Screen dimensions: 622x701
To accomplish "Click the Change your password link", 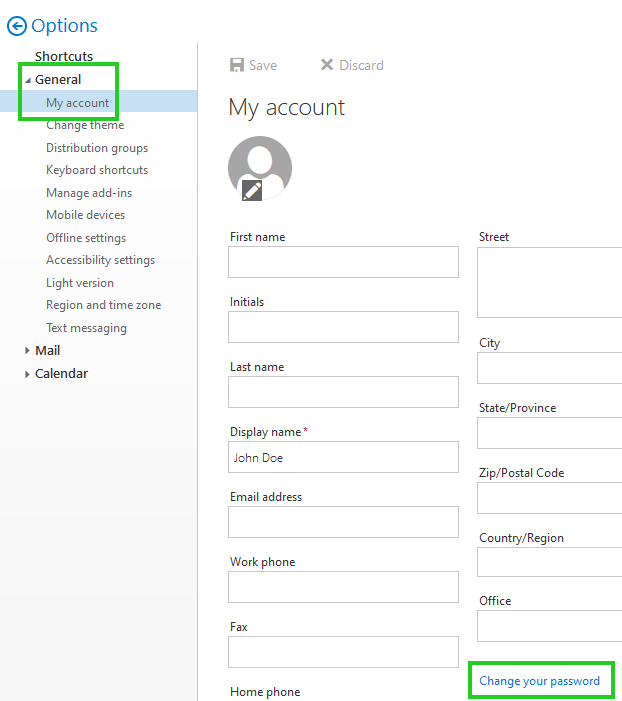I will coord(539,681).
